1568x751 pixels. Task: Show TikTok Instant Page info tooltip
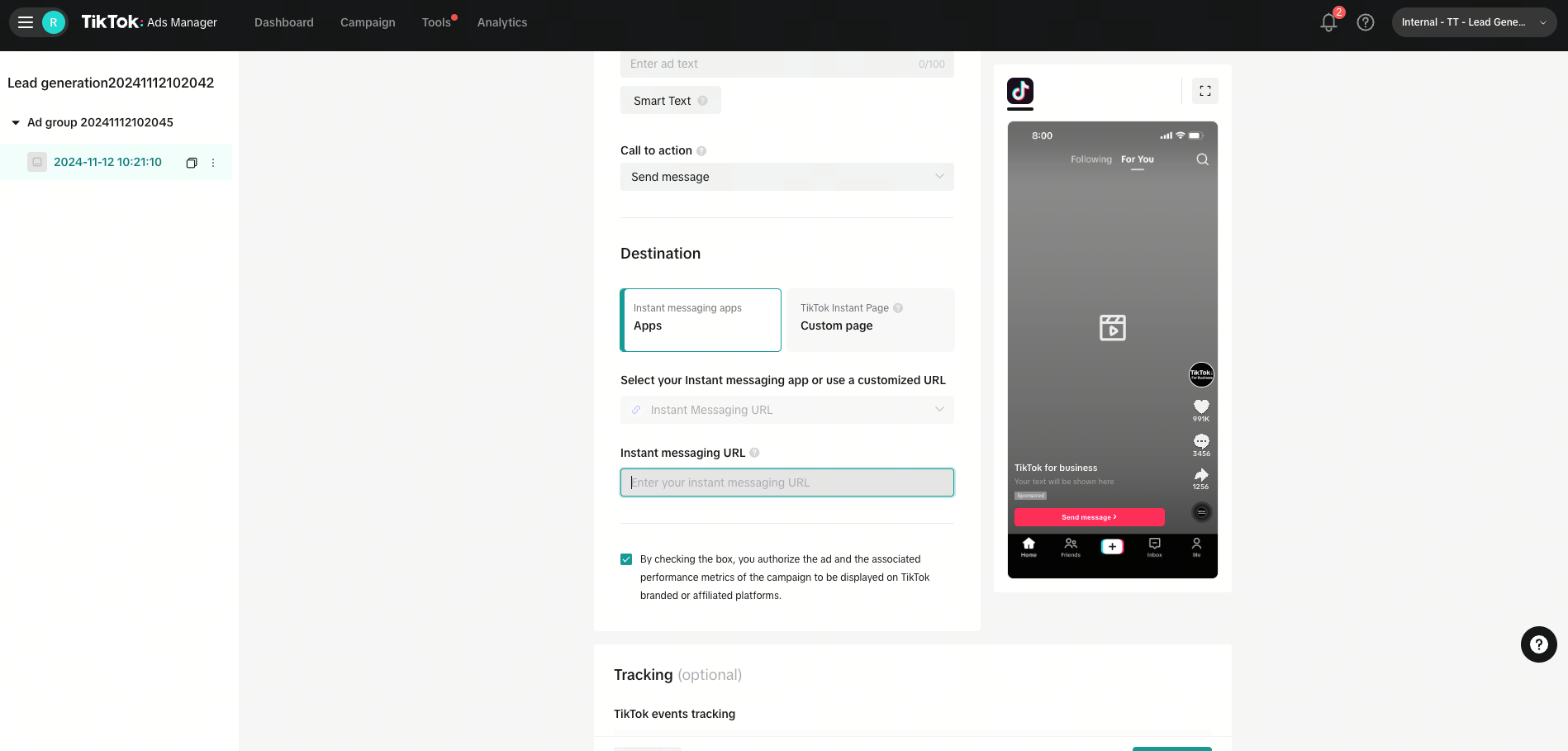pyautogui.click(x=898, y=308)
